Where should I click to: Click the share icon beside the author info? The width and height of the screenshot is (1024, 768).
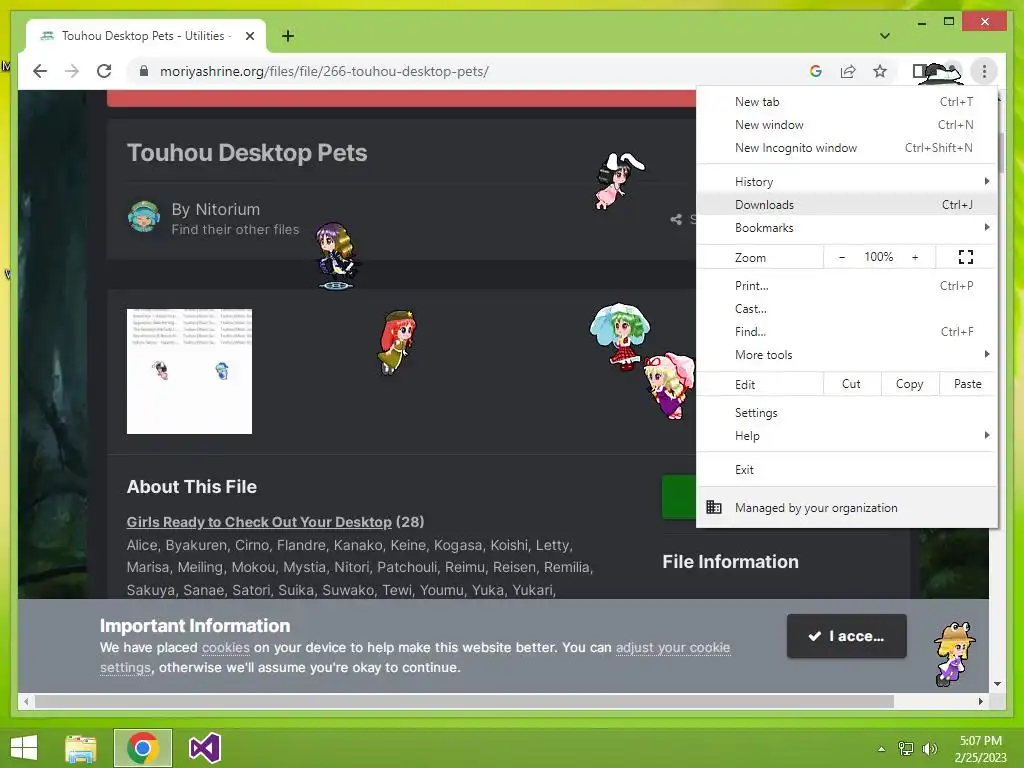[x=676, y=219]
